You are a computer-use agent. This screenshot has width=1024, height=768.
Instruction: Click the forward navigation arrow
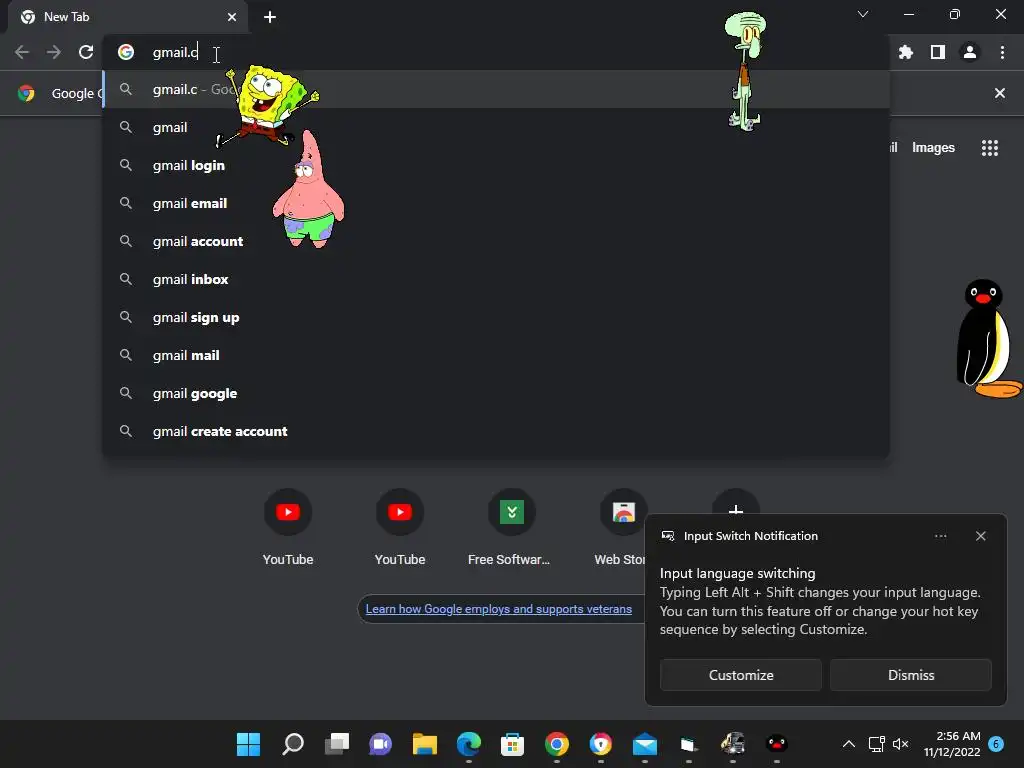point(54,52)
